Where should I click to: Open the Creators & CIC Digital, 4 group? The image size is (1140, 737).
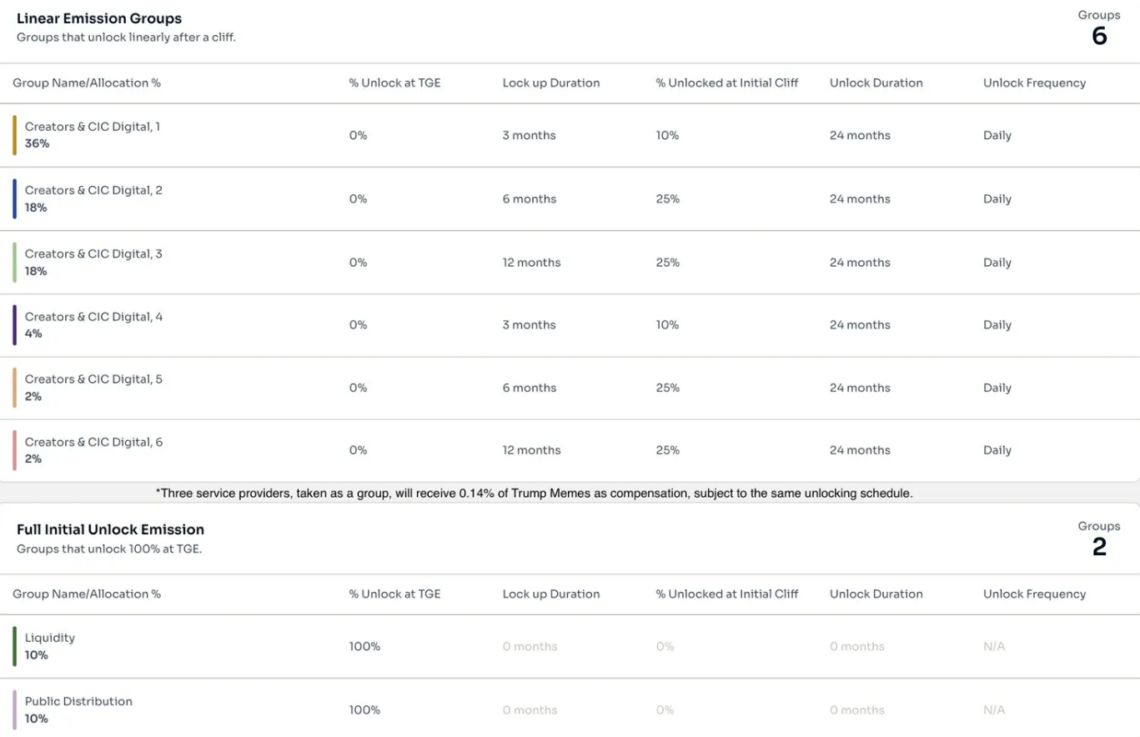pyautogui.click(x=93, y=317)
